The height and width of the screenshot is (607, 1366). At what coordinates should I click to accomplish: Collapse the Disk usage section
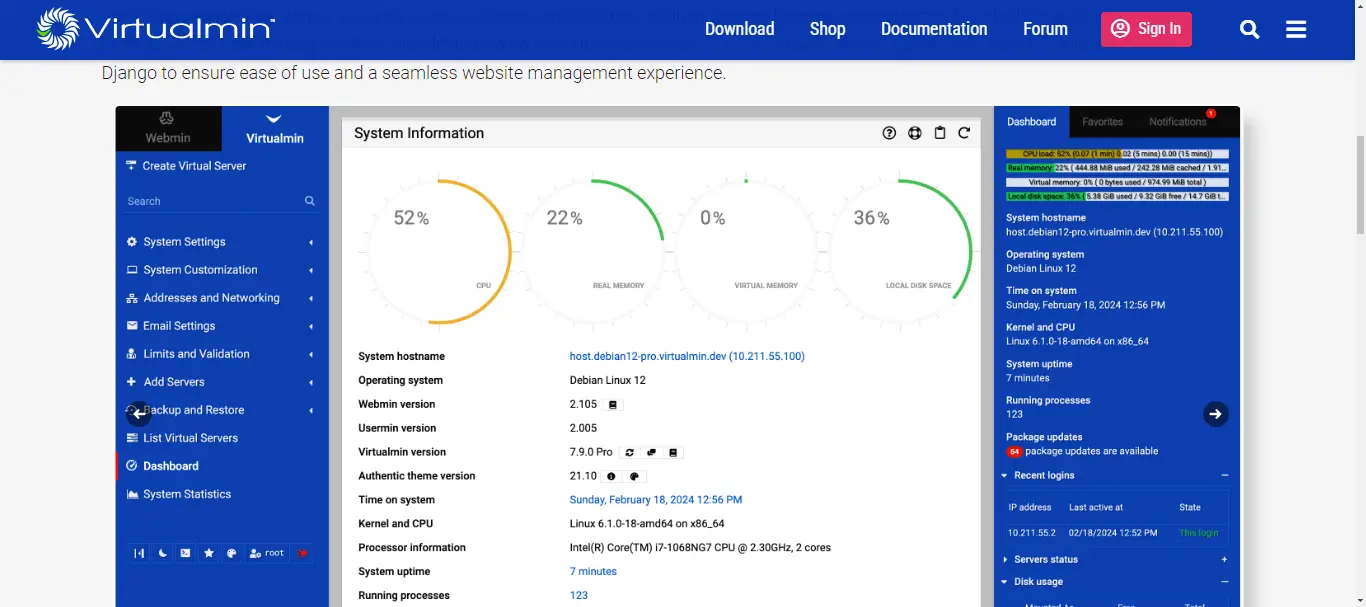pos(1224,582)
